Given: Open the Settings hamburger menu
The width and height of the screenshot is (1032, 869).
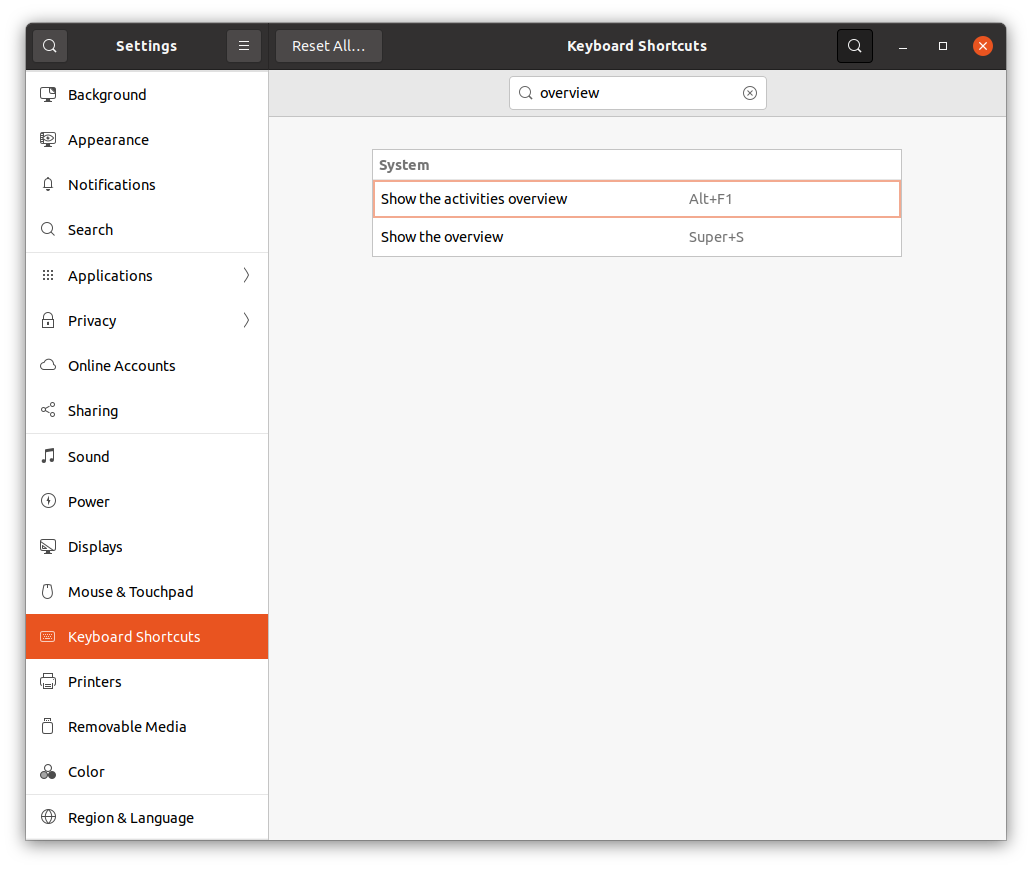Looking at the screenshot, I should point(244,46).
